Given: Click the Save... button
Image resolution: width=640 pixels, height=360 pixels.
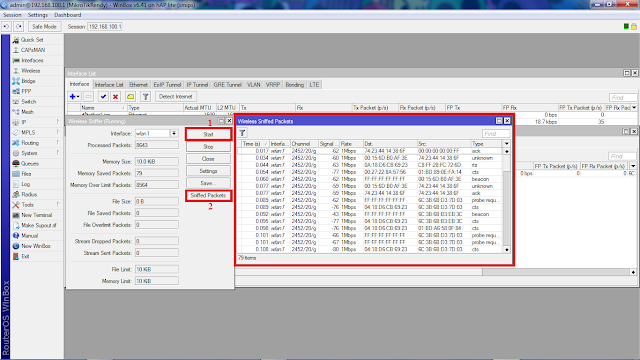Looking at the screenshot, I should pyautogui.click(x=208, y=183).
